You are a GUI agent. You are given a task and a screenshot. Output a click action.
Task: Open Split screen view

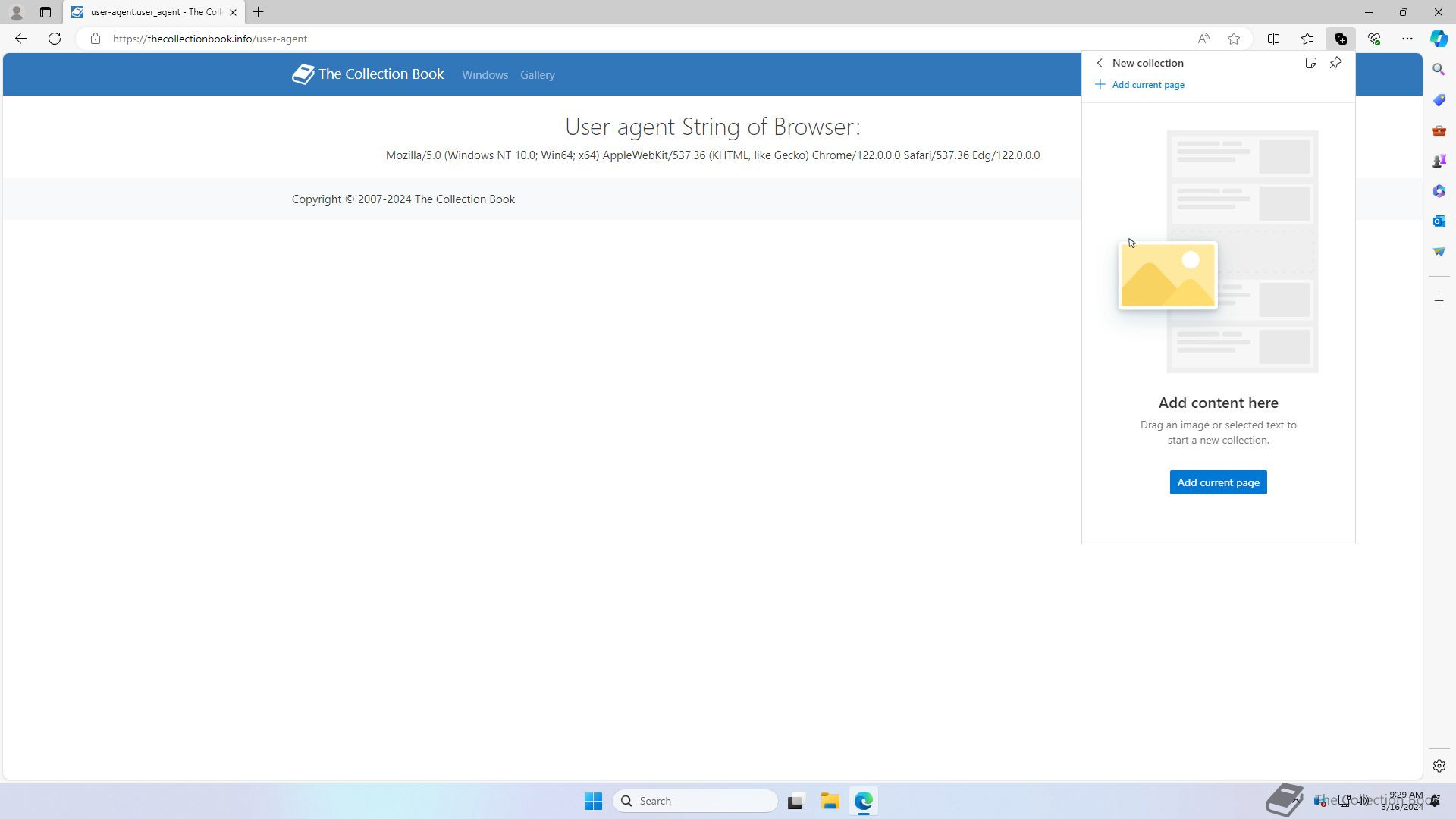point(1273,39)
